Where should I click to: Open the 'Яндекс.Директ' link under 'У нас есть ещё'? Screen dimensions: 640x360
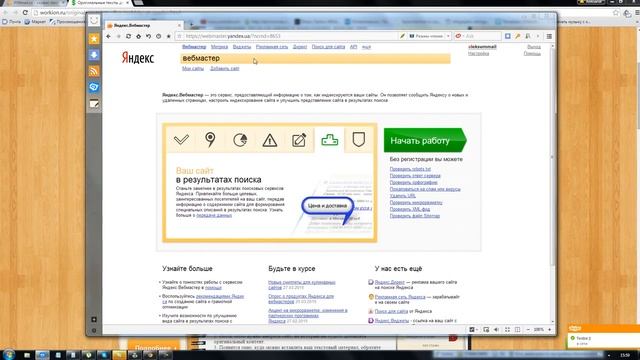point(389,282)
